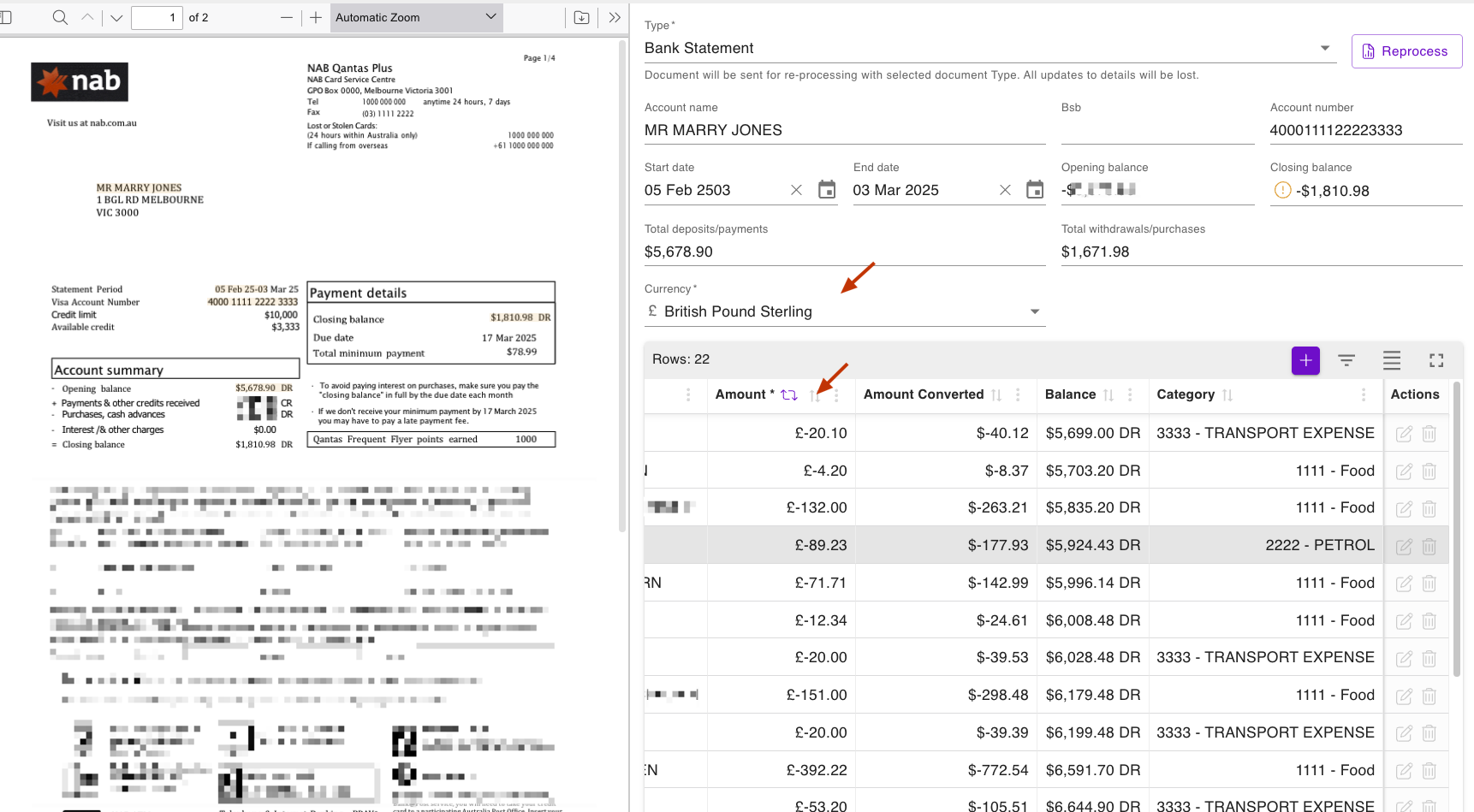1474x812 pixels.
Task: Zoom in the PDF with plus button
Action: coord(316,17)
